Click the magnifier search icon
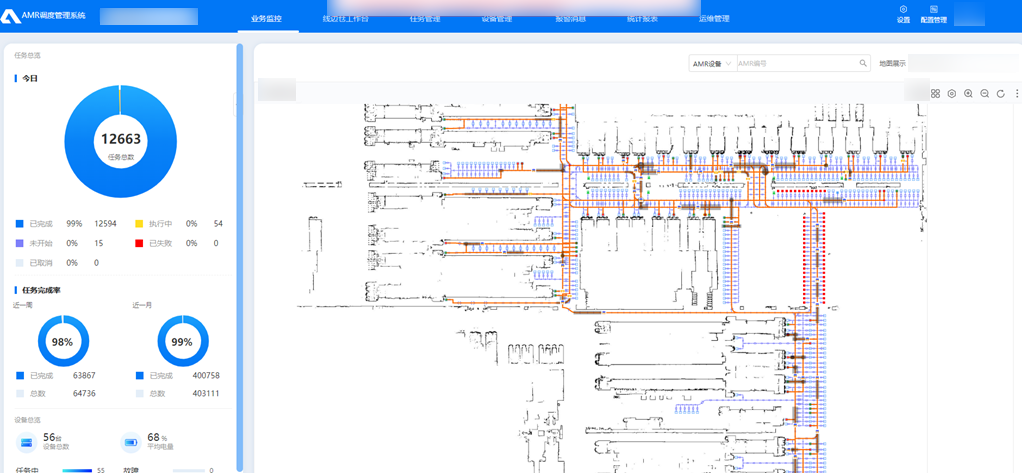This screenshot has height=473, width=1022. click(x=863, y=64)
